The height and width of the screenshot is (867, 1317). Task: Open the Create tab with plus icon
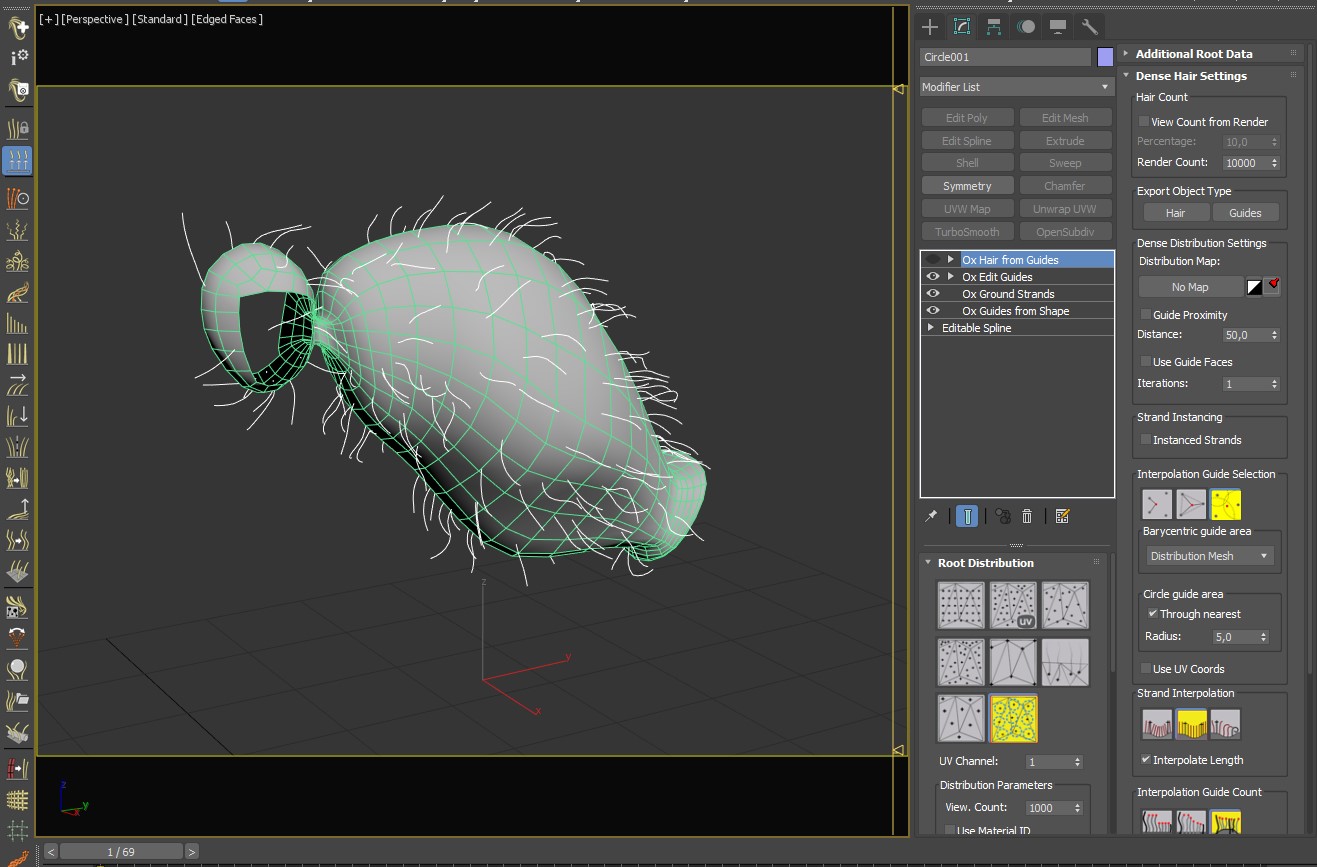(x=930, y=27)
